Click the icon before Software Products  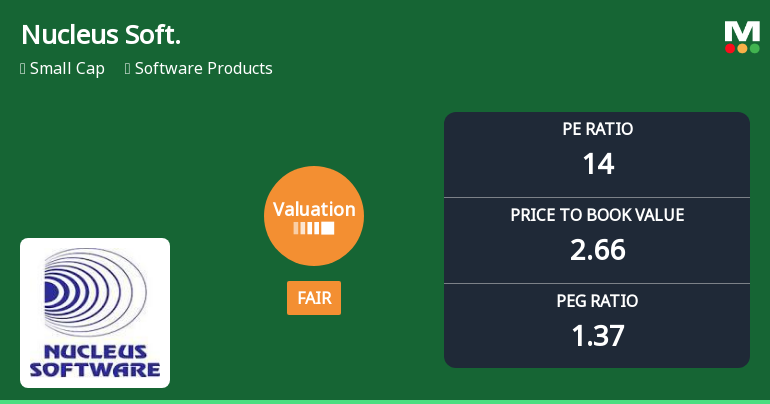pos(128,69)
